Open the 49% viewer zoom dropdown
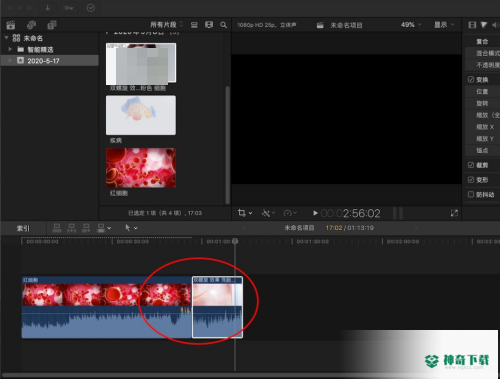 [x=411, y=25]
